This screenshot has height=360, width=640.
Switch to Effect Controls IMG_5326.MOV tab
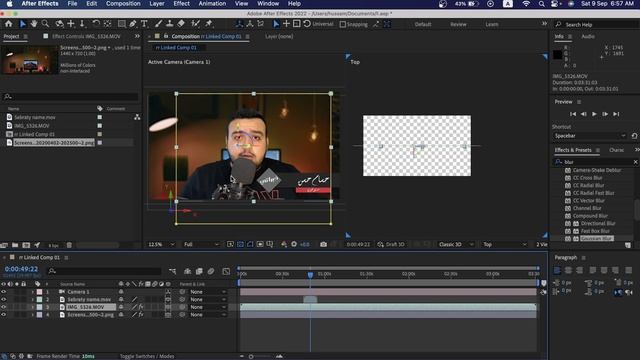(x=86, y=36)
